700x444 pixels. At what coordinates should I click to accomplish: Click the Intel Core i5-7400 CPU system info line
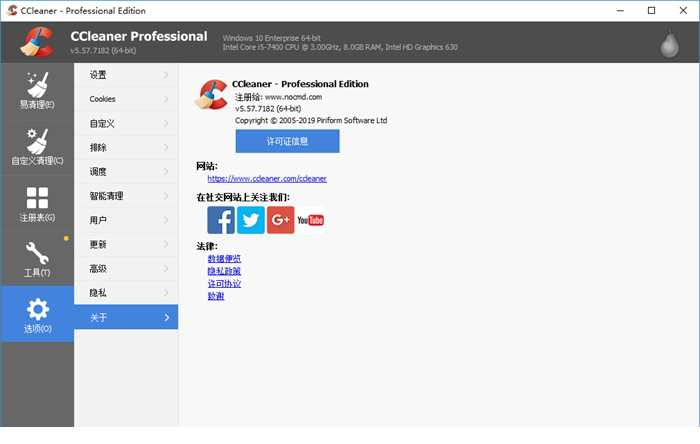click(x=340, y=47)
